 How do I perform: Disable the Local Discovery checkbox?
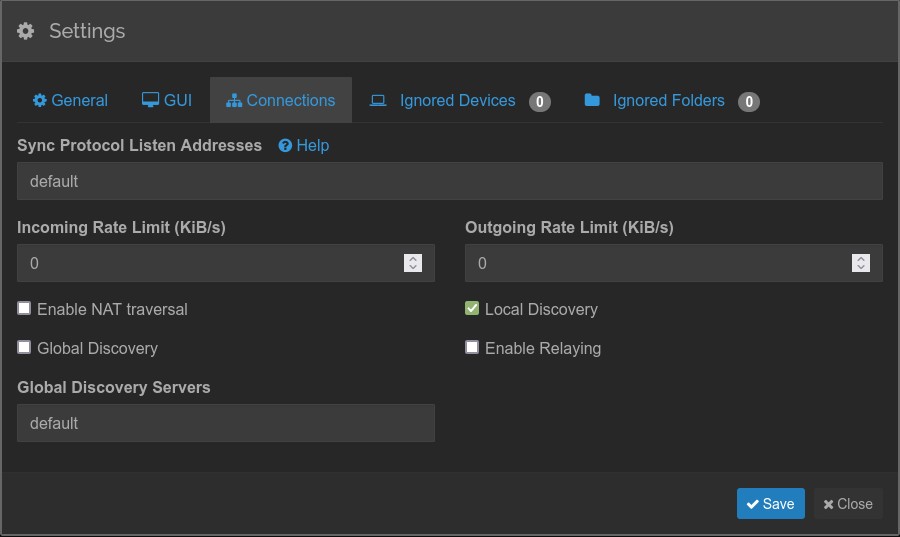pos(472,308)
